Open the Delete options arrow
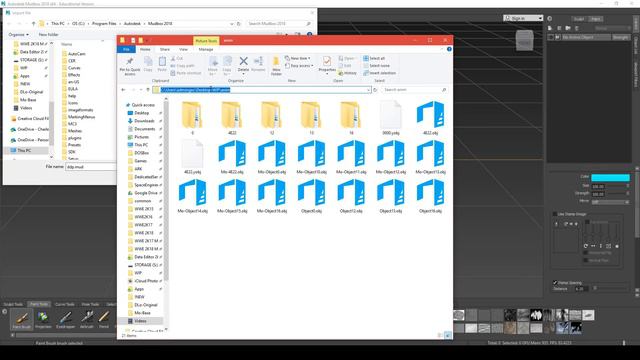 [x=243, y=74]
